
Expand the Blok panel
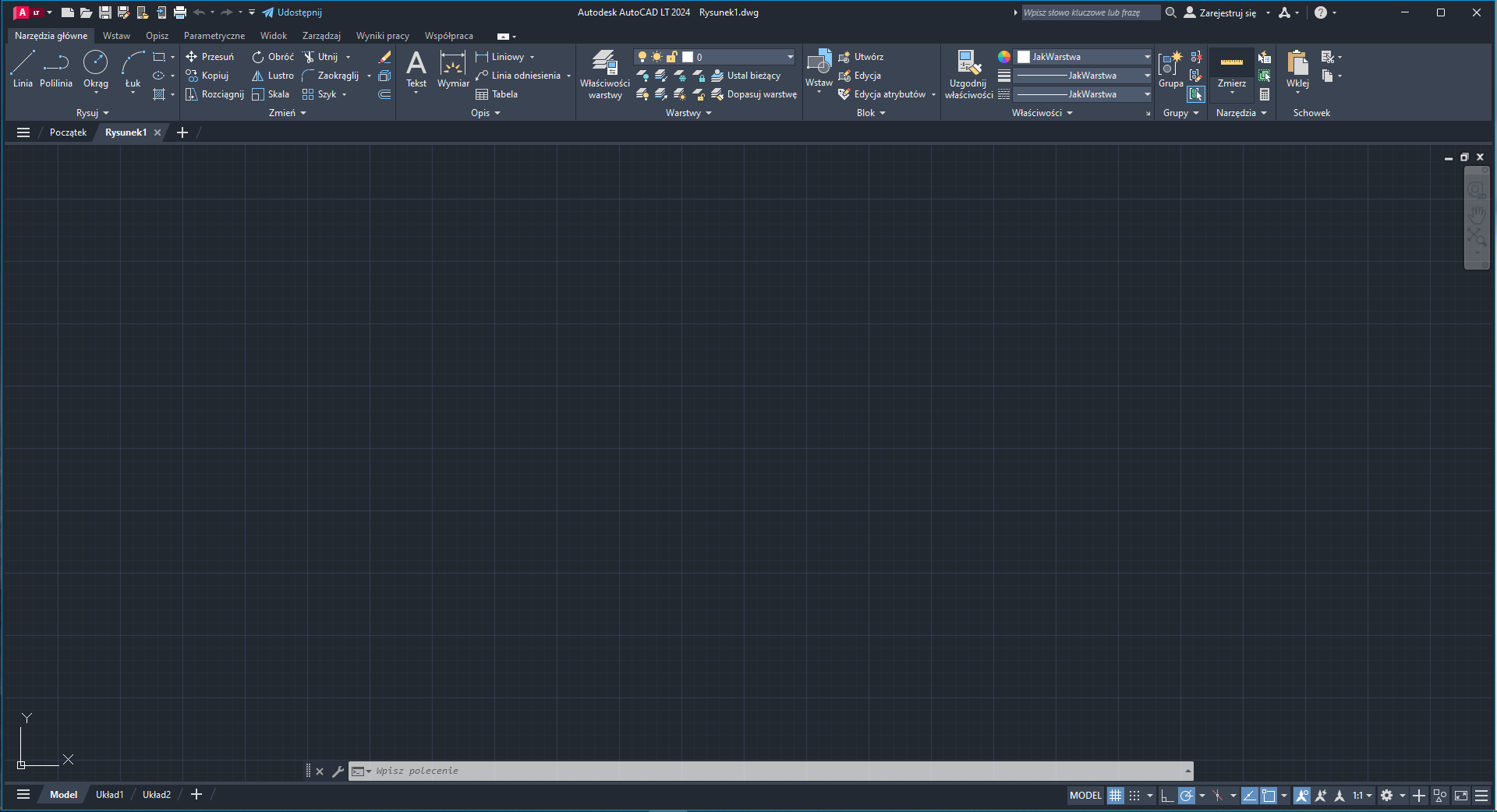(871, 113)
